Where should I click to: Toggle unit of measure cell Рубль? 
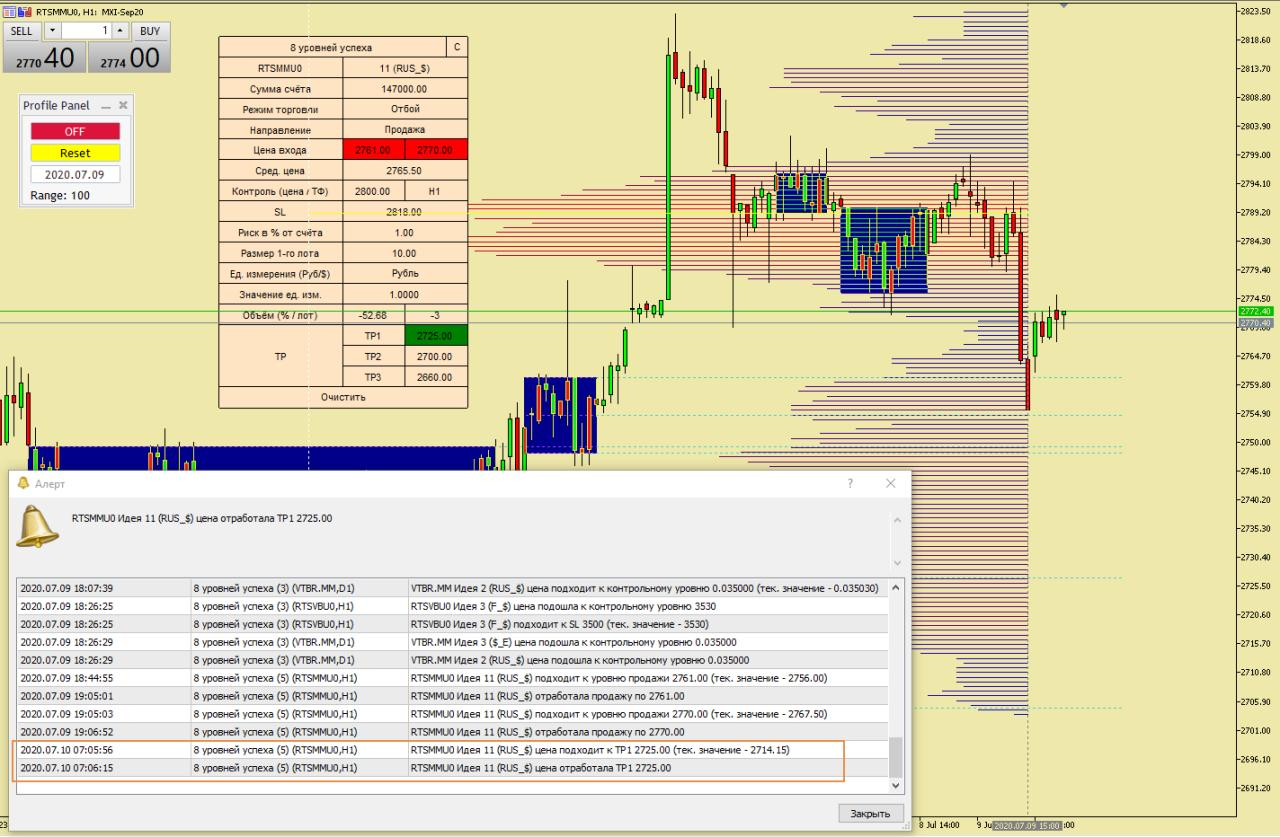[x=405, y=273]
